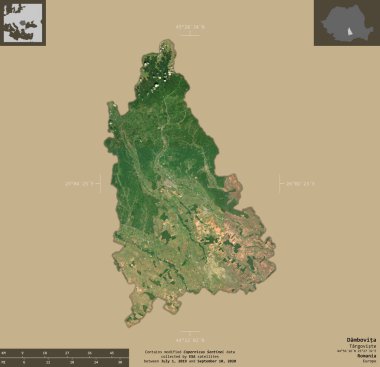
Task: Click the date range attribution line
Action: point(190,361)
